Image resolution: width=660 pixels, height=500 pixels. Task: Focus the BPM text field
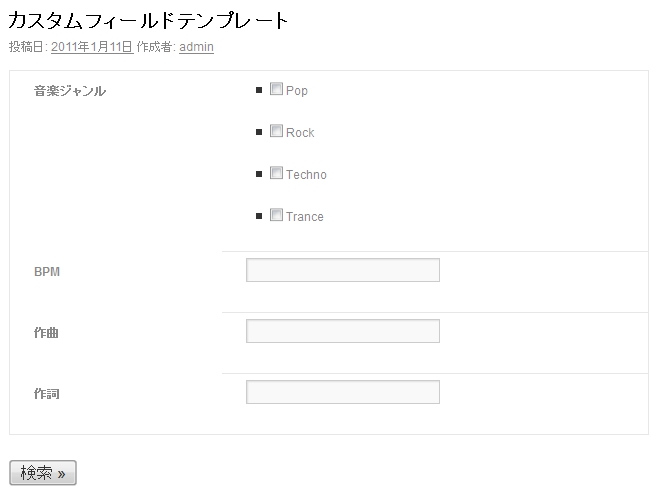tap(342, 270)
